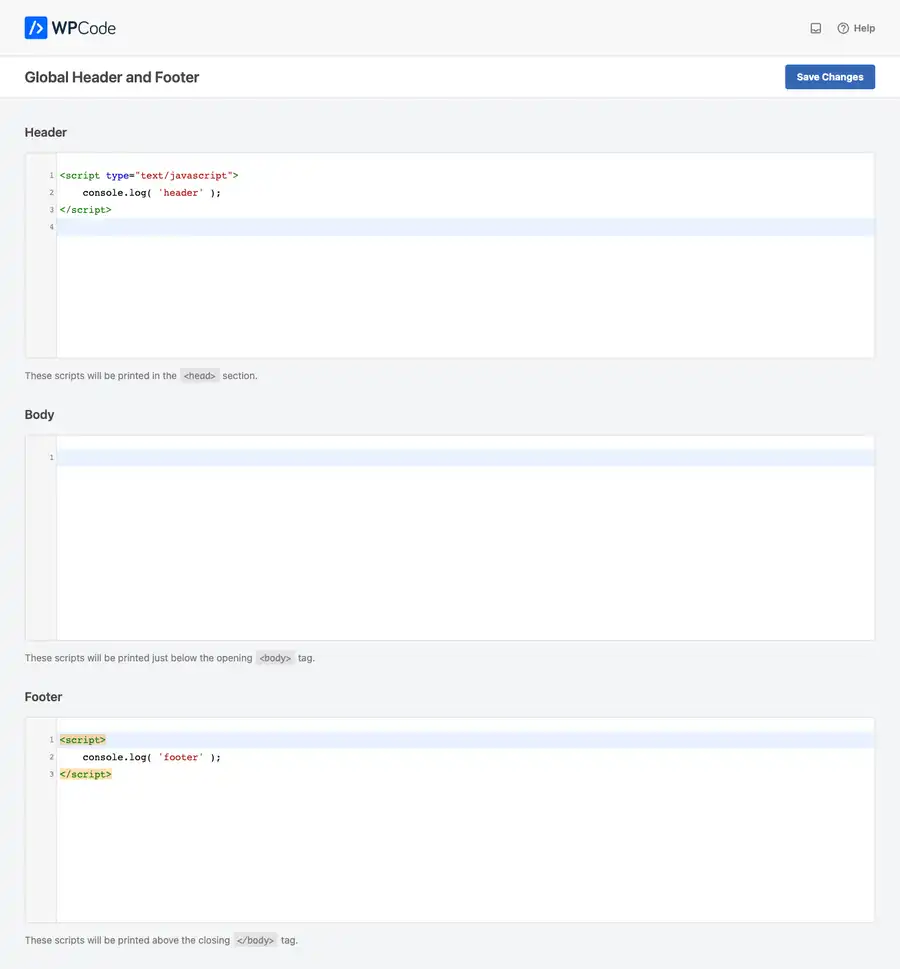This screenshot has width=900, height=969.
Task: Click the <body> tag badge below Body editor
Action: (275, 658)
